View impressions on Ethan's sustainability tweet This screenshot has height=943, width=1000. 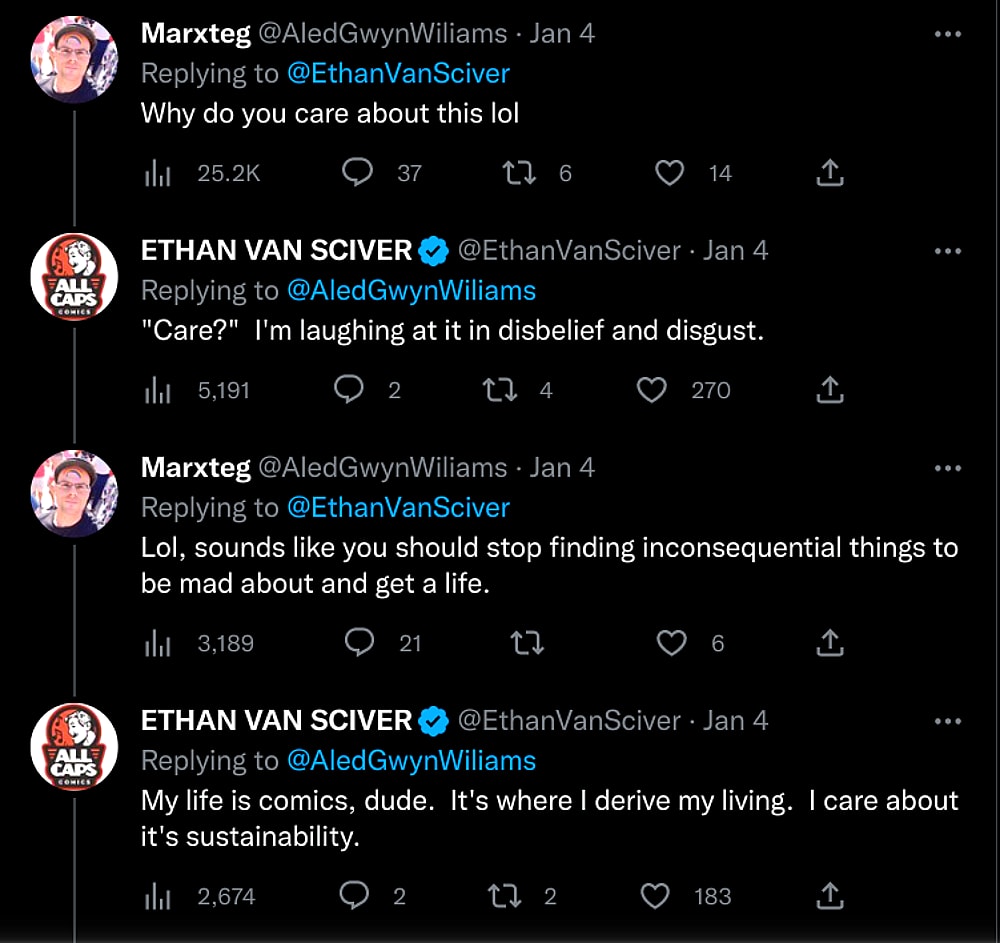157,896
